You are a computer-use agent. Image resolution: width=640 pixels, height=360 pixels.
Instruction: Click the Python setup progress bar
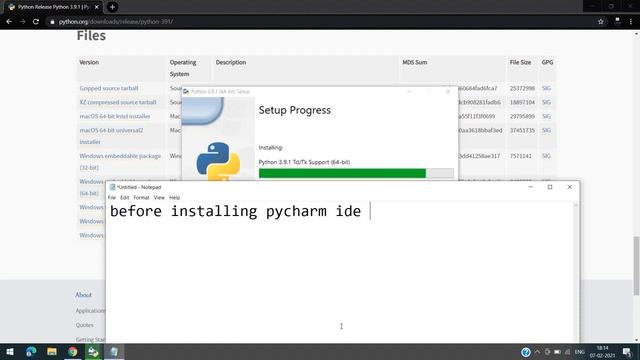tap(356, 173)
